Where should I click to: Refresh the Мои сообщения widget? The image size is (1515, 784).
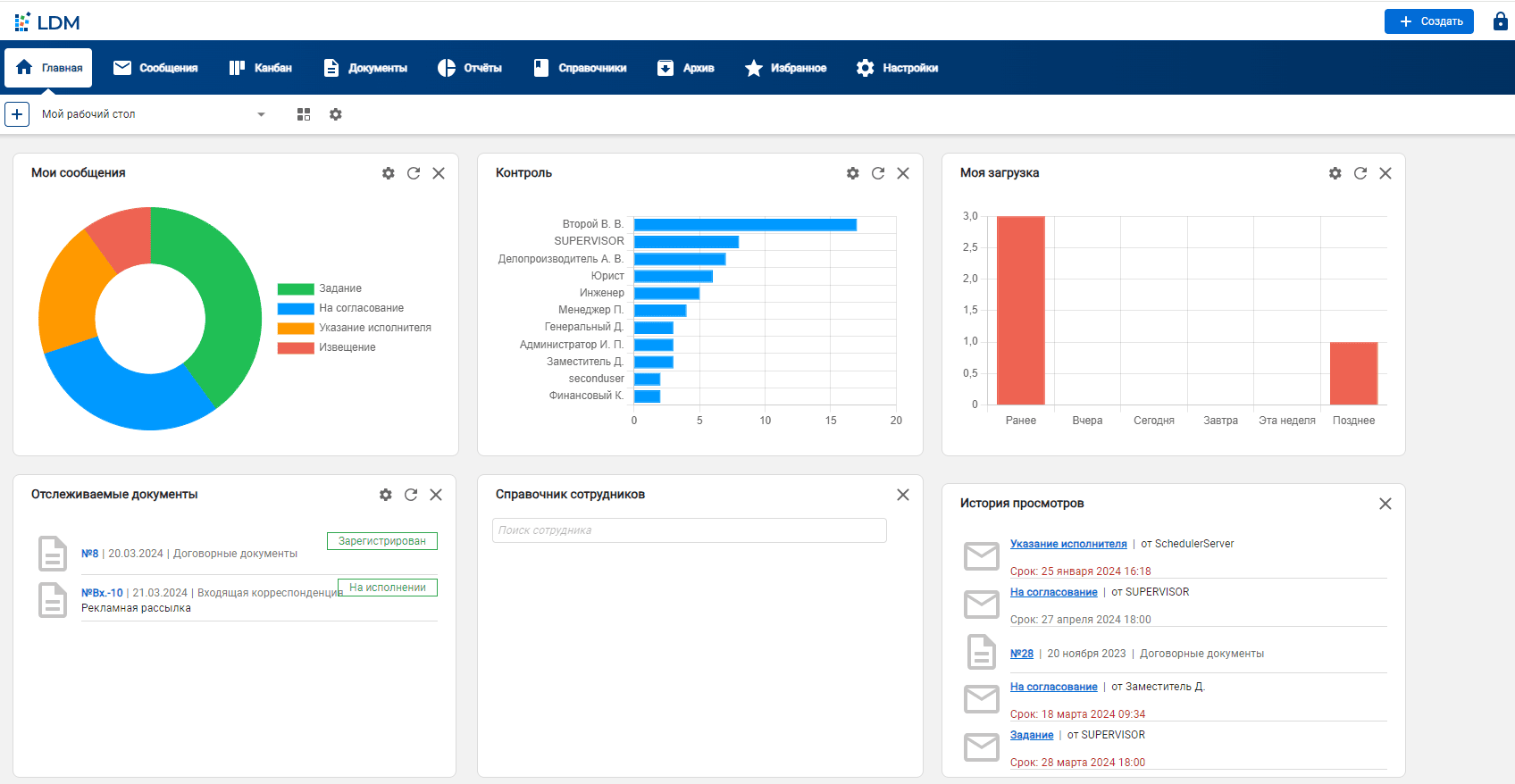[414, 173]
